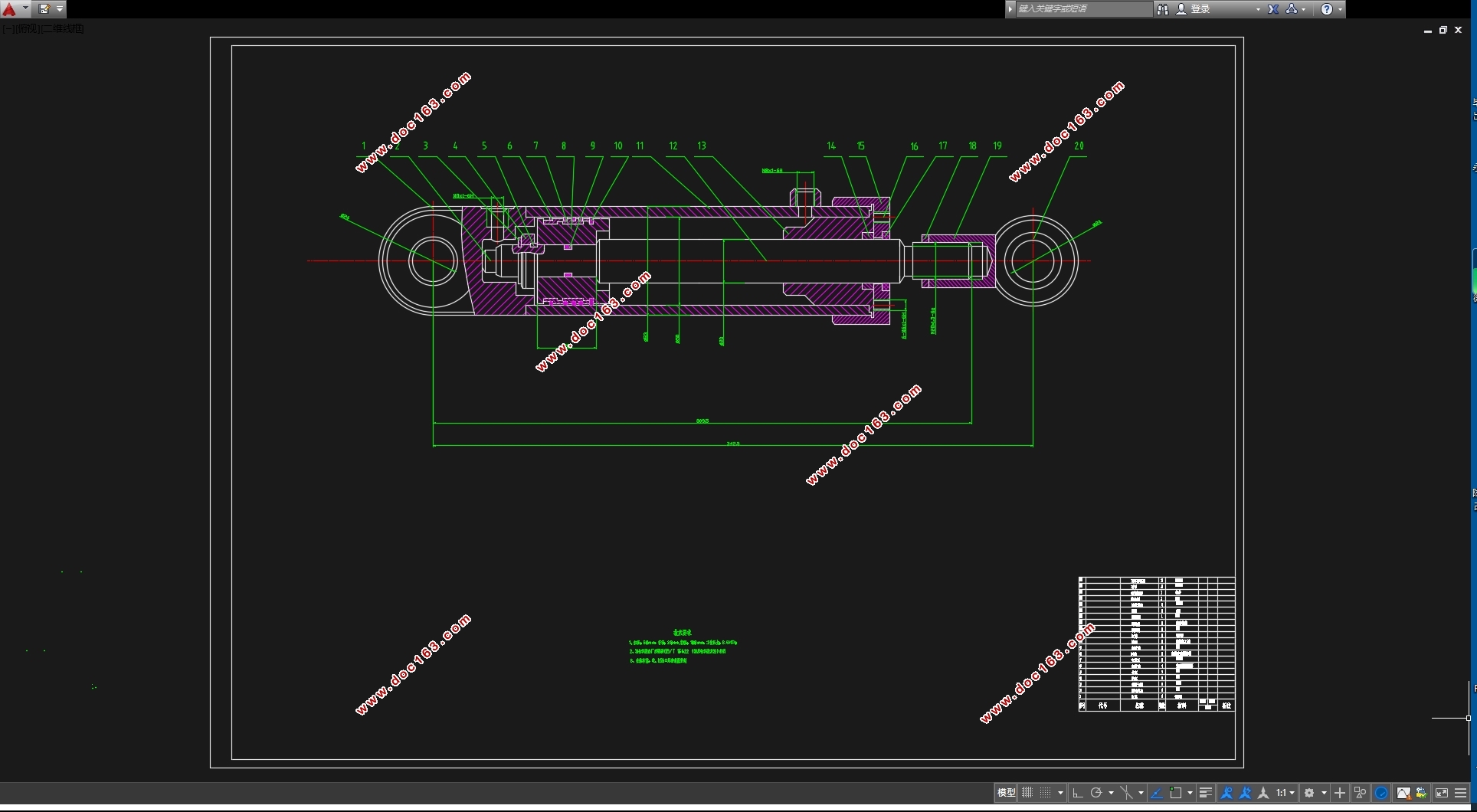Switch to 模型 model space button

[x=1007, y=793]
